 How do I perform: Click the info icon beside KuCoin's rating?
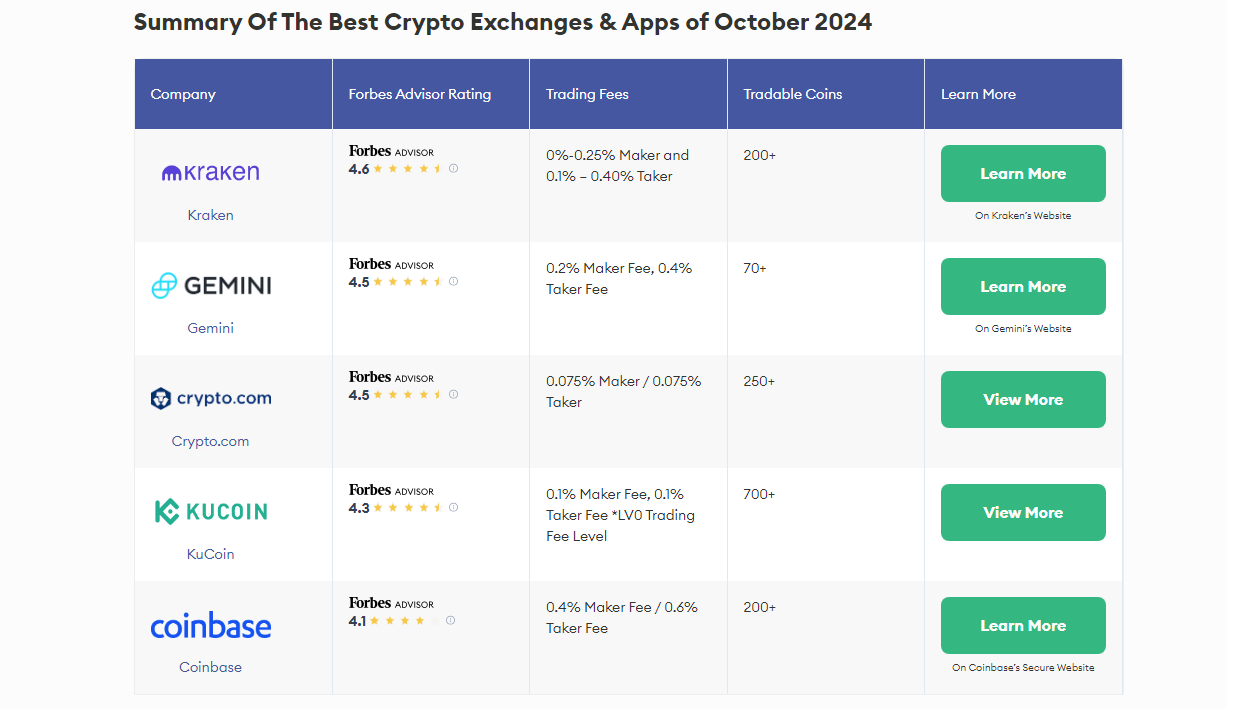pyautogui.click(x=453, y=507)
